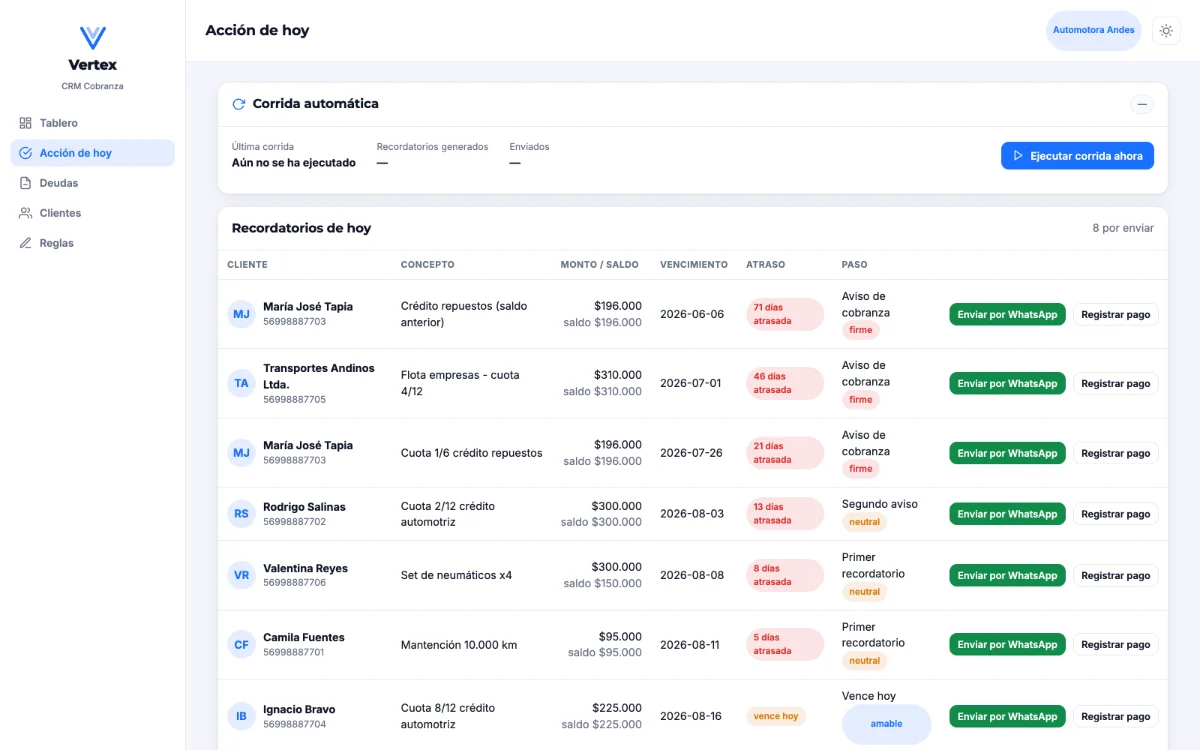
Task: Click the RS avatar of Rodrigo Salinas
Action: (x=241, y=514)
